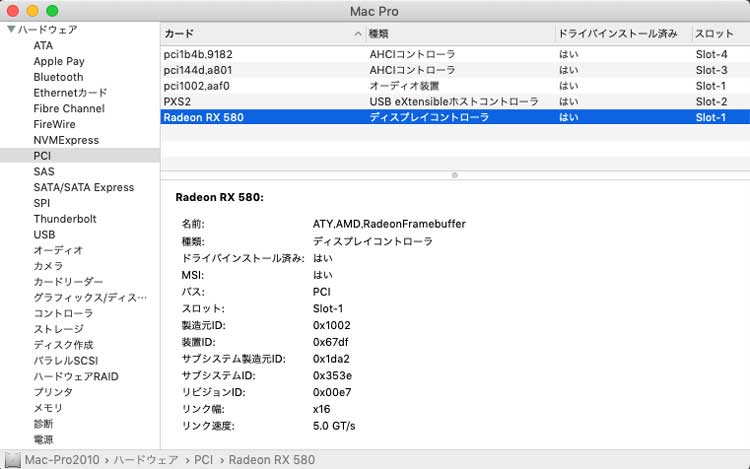Select Apple Pay in the sidebar
This screenshot has height=469, width=750.
click(59, 61)
